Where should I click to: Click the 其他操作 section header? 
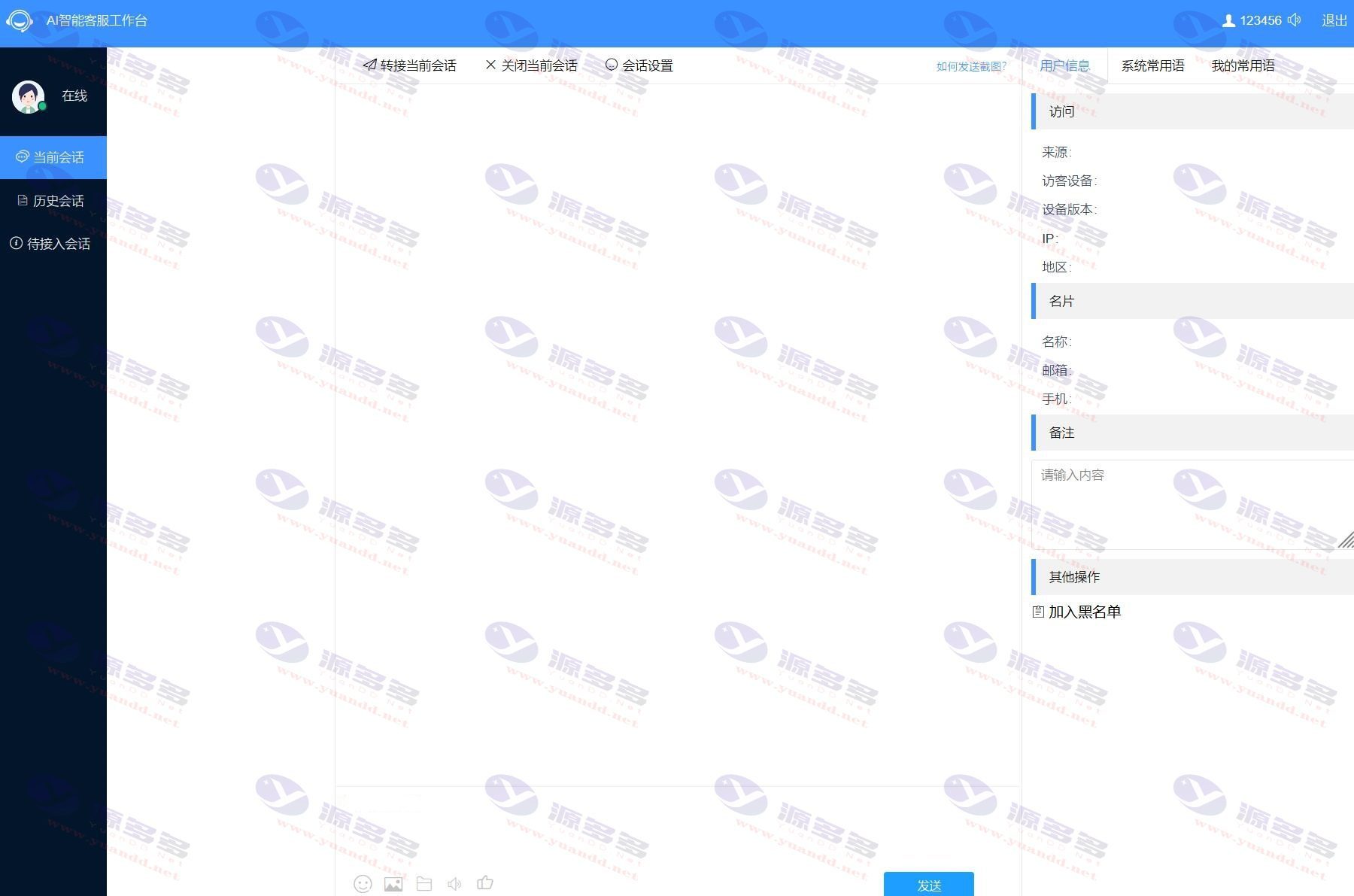[x=1192, y=577]
